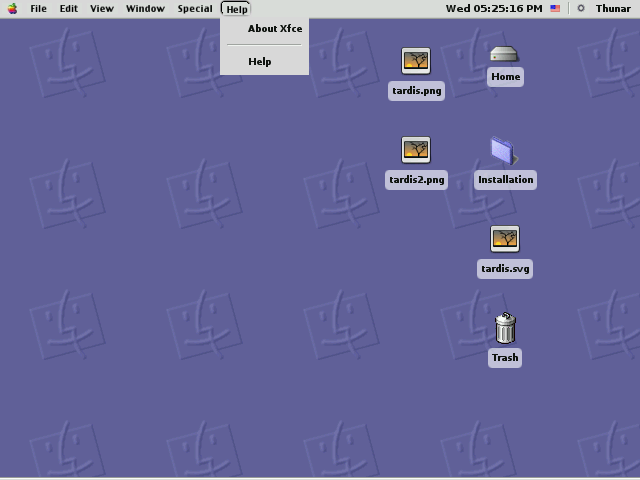Click the Home label
Viewport: 640px width, 480px height.
pos(505,77)
